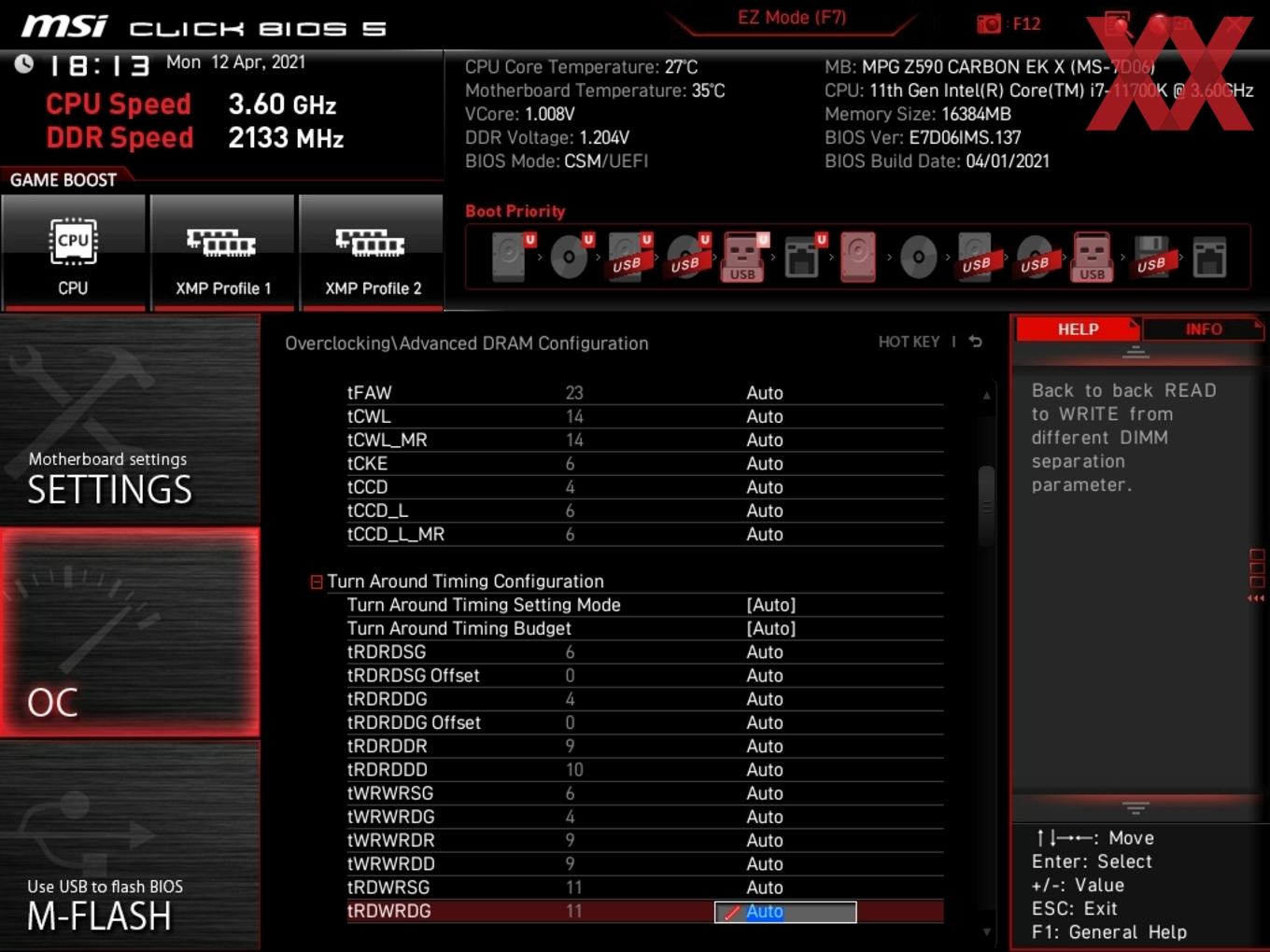Collapse Turn Around Timing Configuration section
The width and height of the screenshot is (1270, 952).
pos(317,581)
